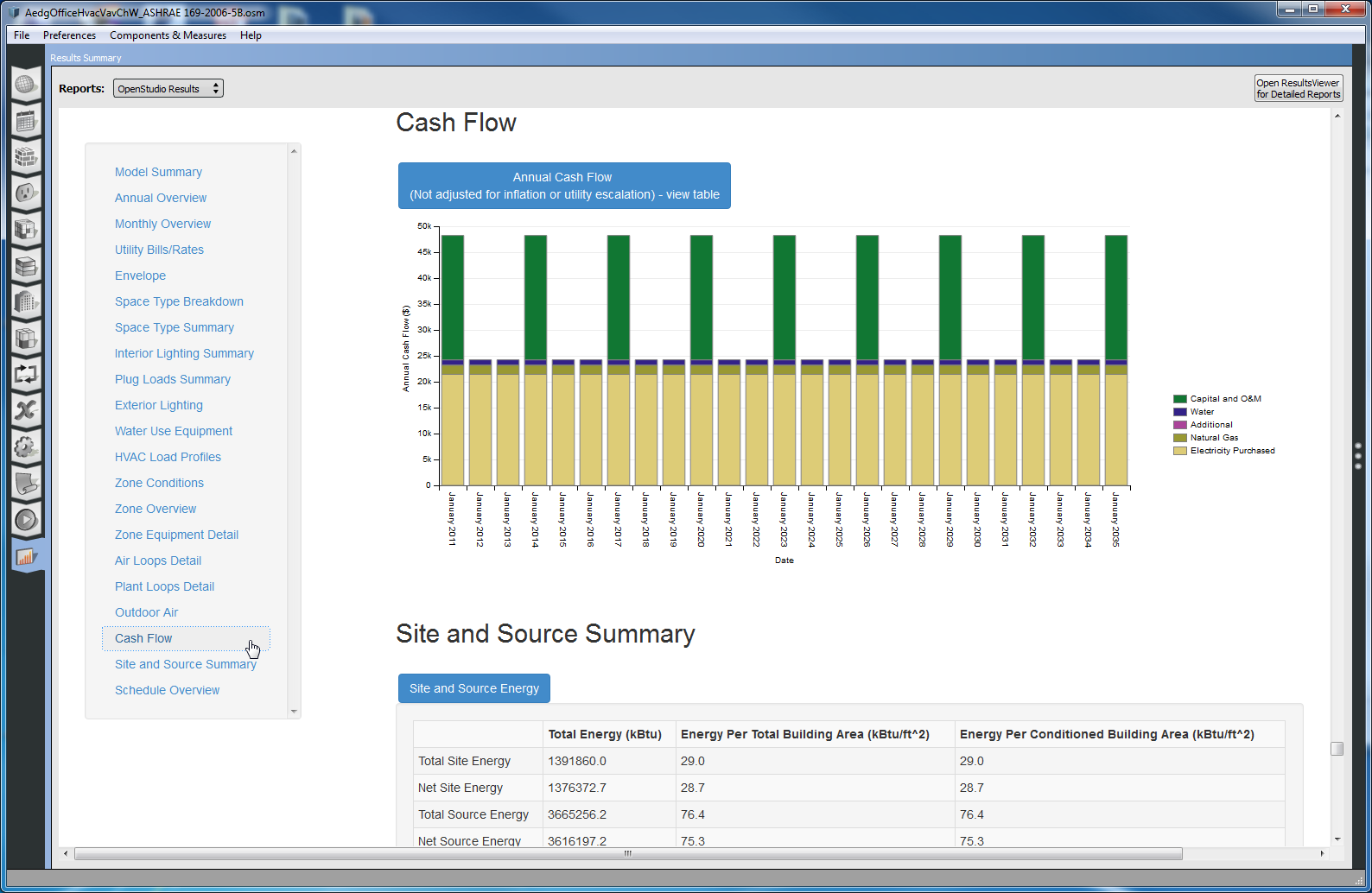Open the Preferences menu
The height and width of the screenshot is (893, 1372).
(69, 35)
